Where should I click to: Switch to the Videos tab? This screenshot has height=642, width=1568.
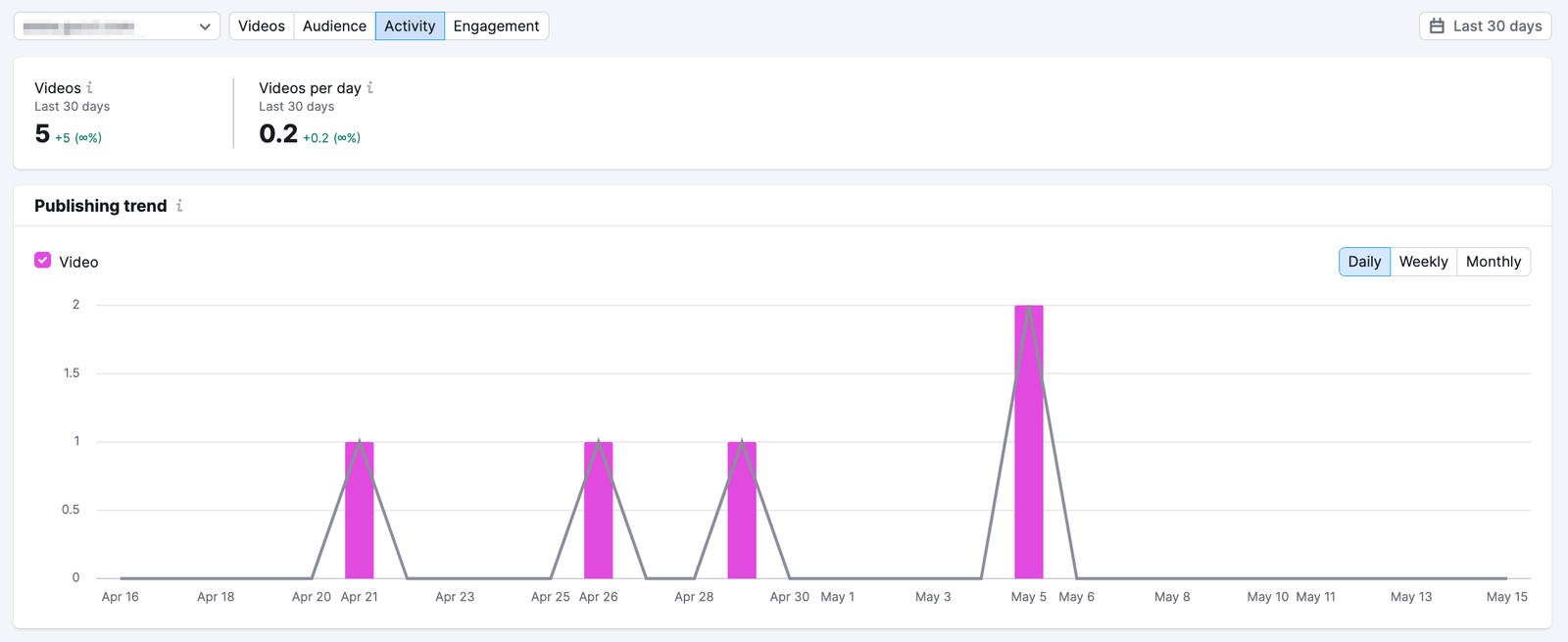[x=262, y=26]
